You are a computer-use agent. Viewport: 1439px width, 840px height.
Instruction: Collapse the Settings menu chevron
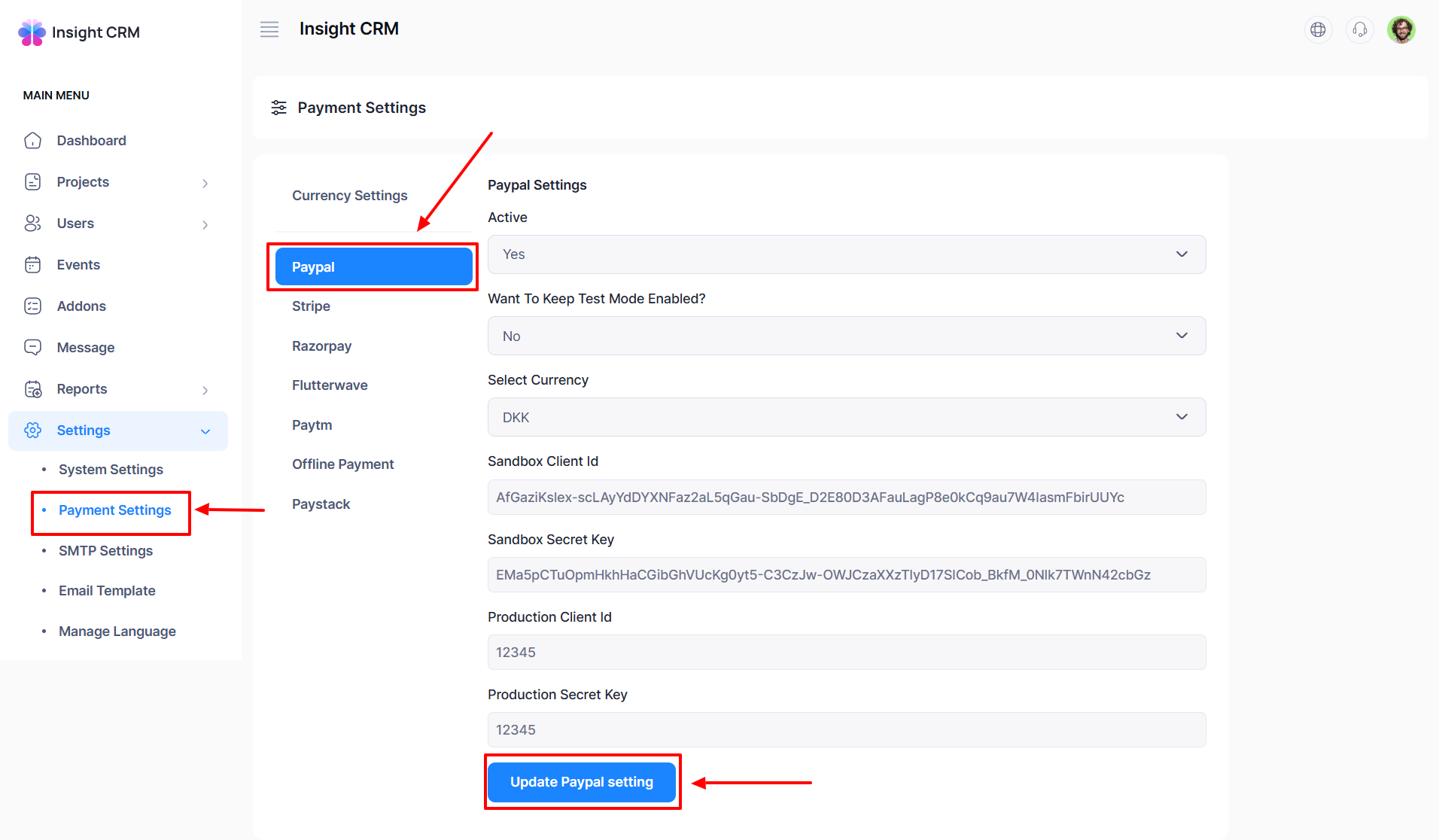pos(205,431)
